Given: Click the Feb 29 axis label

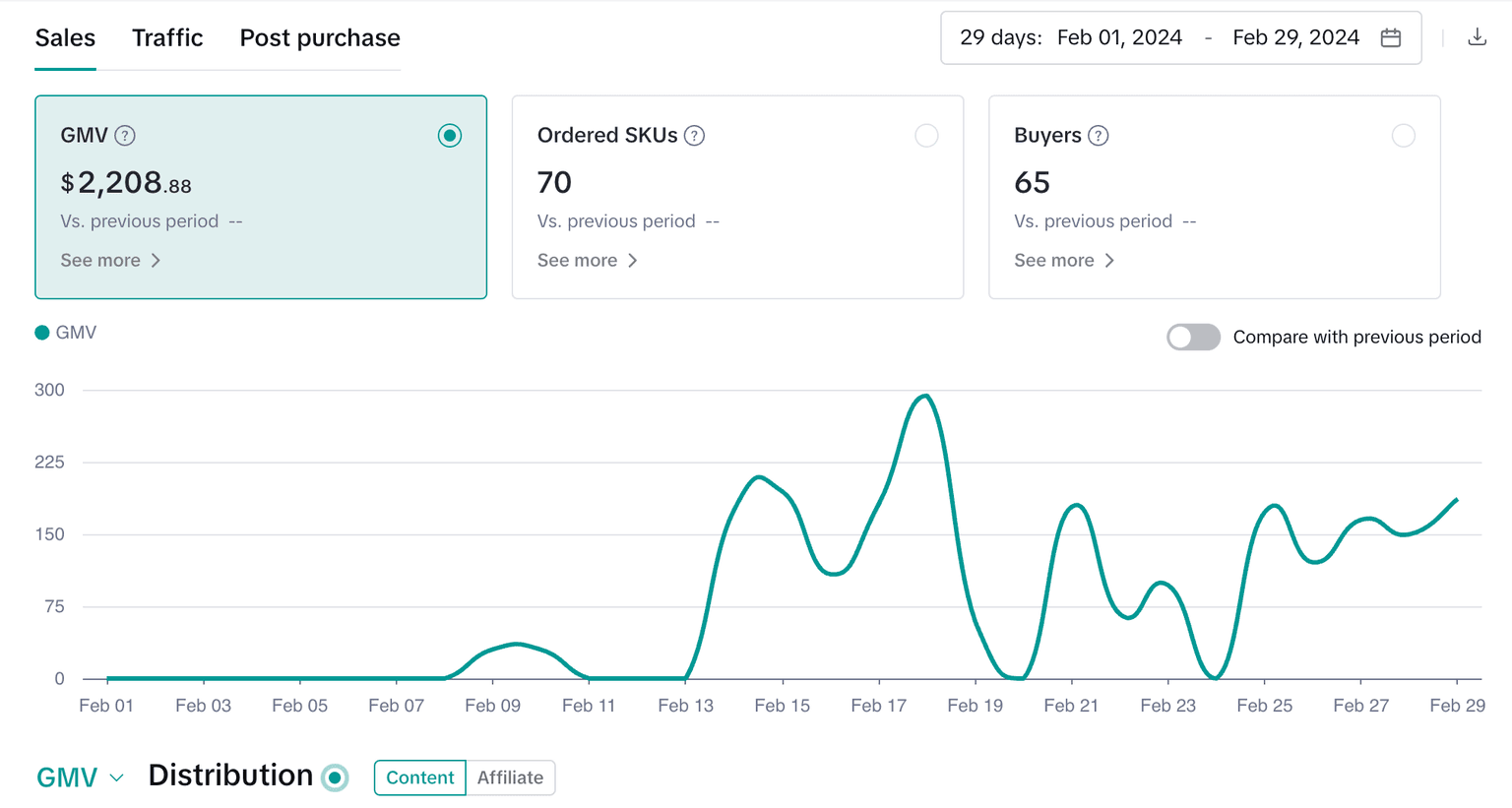Looking at the screenshot, I should pyautogui.click(x=1457, y=706).
